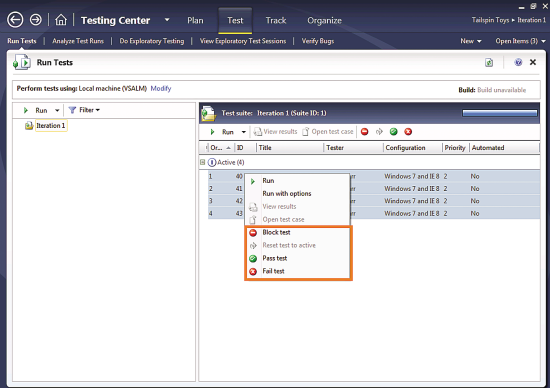Collapse the Active (4) group
Screen dimensions: 550x388
coord(202,162)
